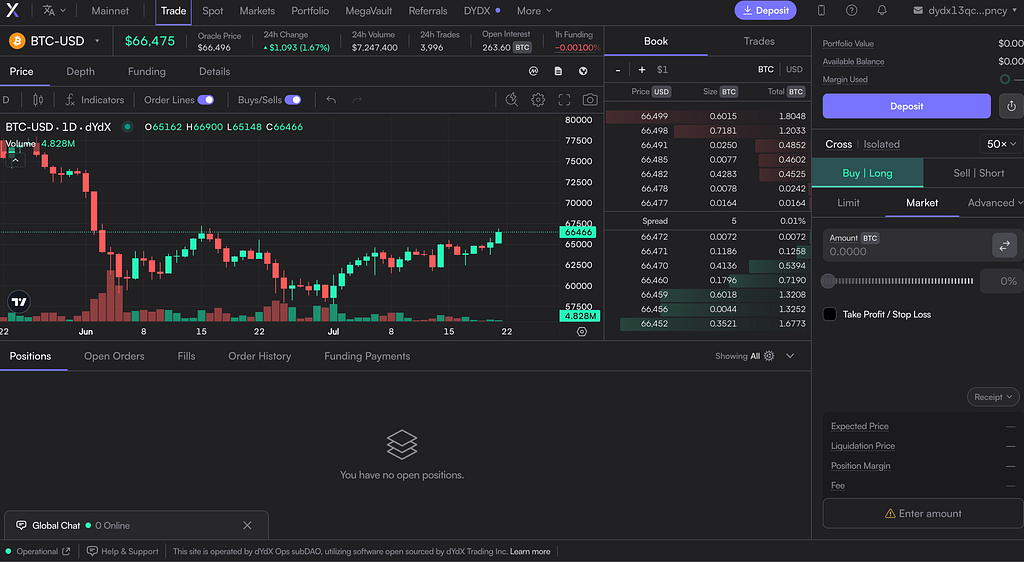
Task: Open the notifications bell
Action: coord(882,10)
